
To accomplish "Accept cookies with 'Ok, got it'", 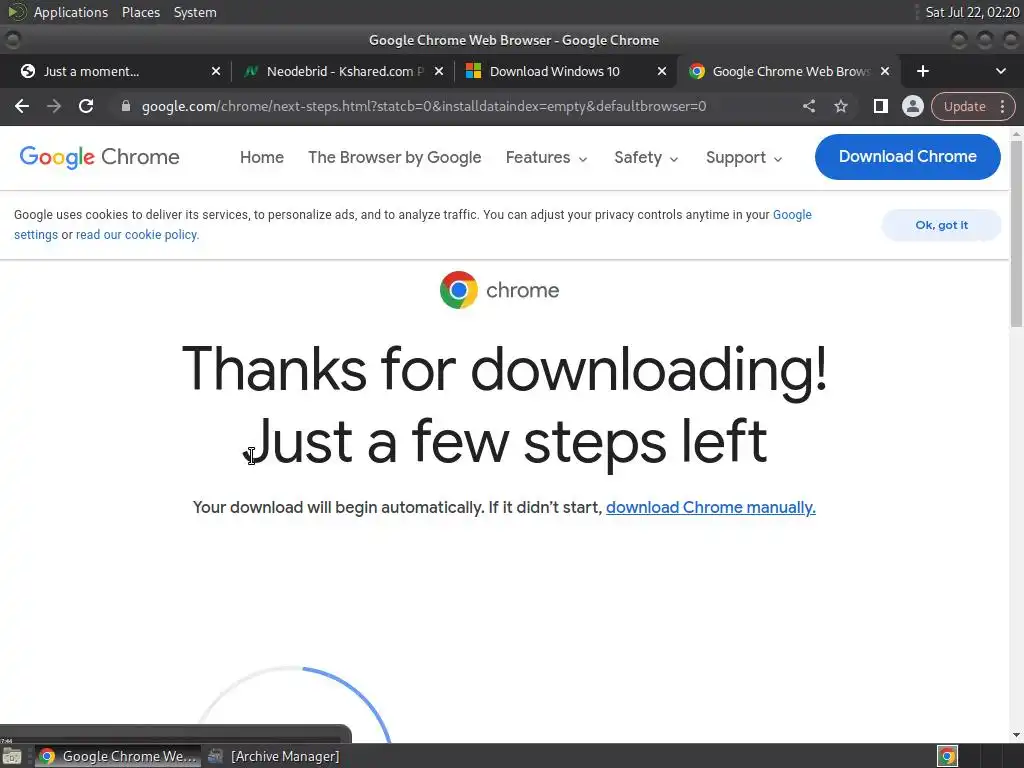I will [941, 225].
